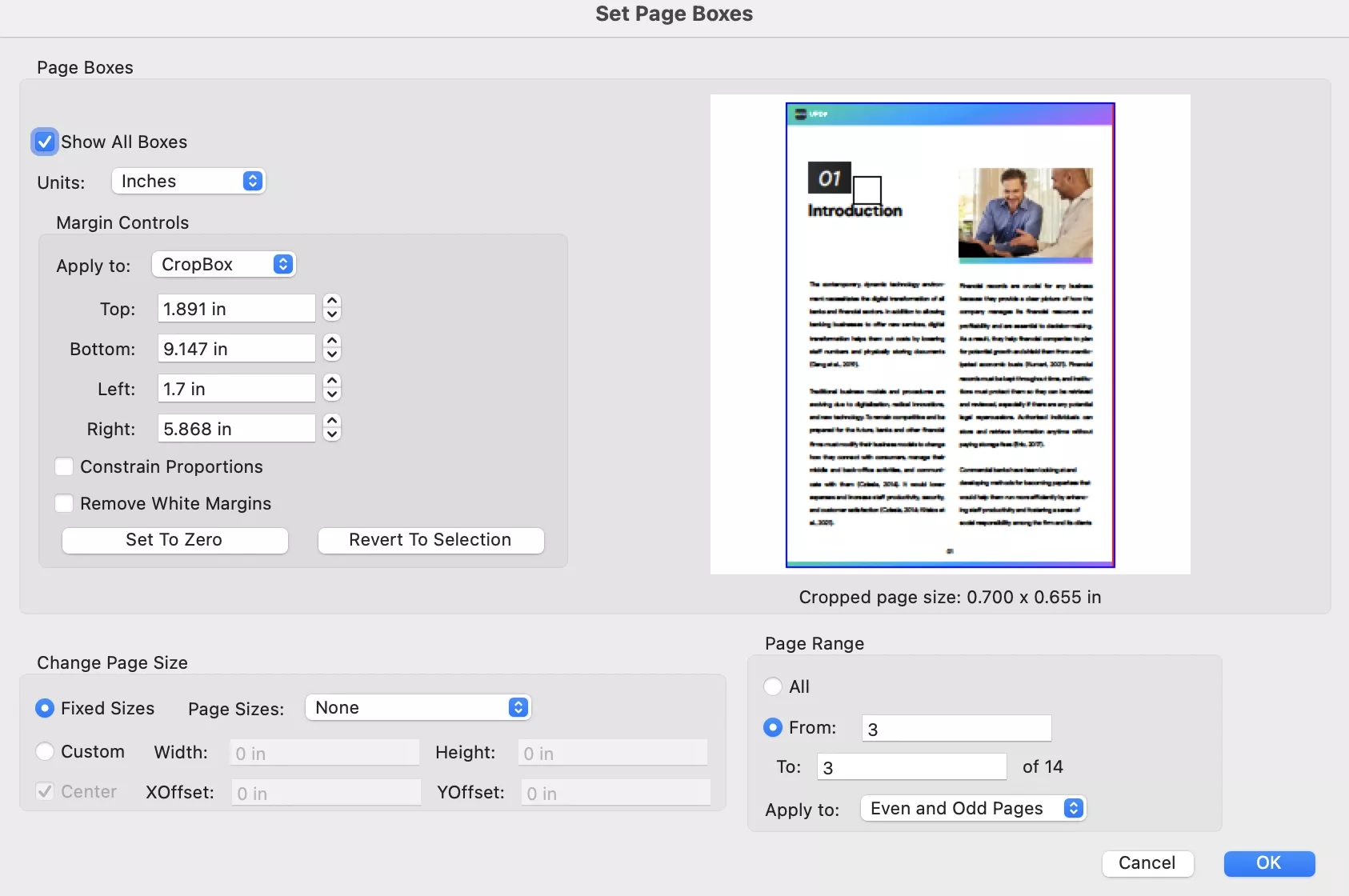
Task: Open the Units dropdown showing Inches
Action: point(187,181)
